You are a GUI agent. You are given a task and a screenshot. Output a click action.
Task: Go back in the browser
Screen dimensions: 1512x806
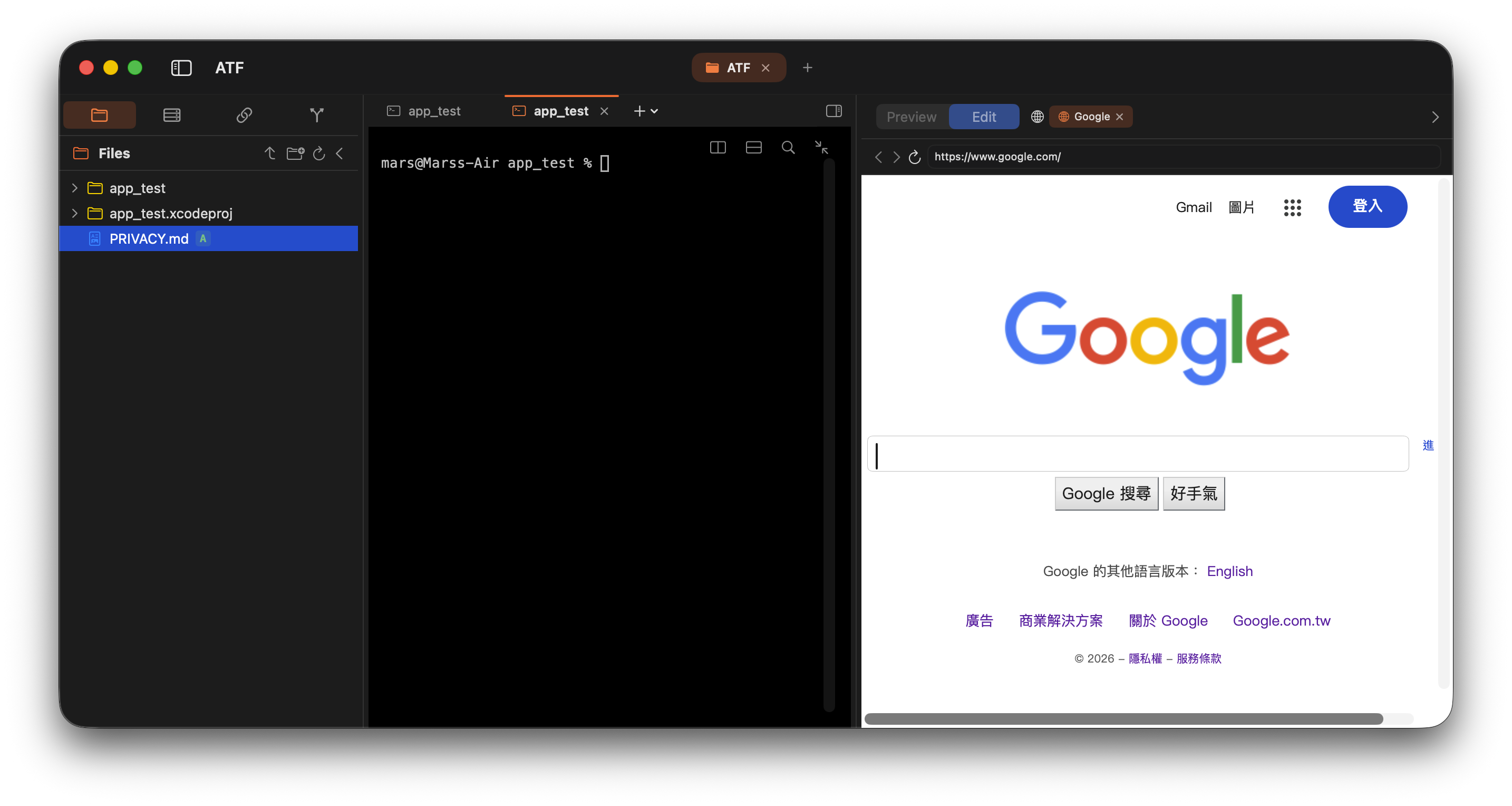click(879, 157)
